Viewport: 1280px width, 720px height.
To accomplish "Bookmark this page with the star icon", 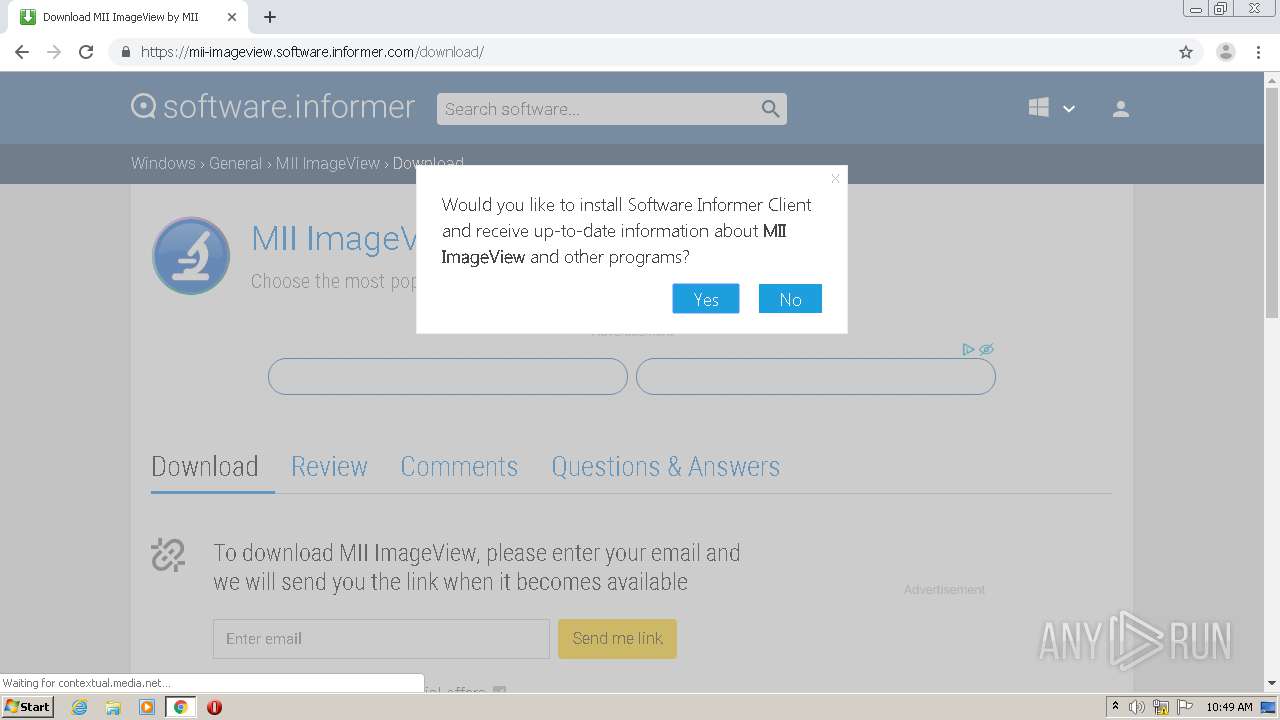I will (x=1186, y=52).
